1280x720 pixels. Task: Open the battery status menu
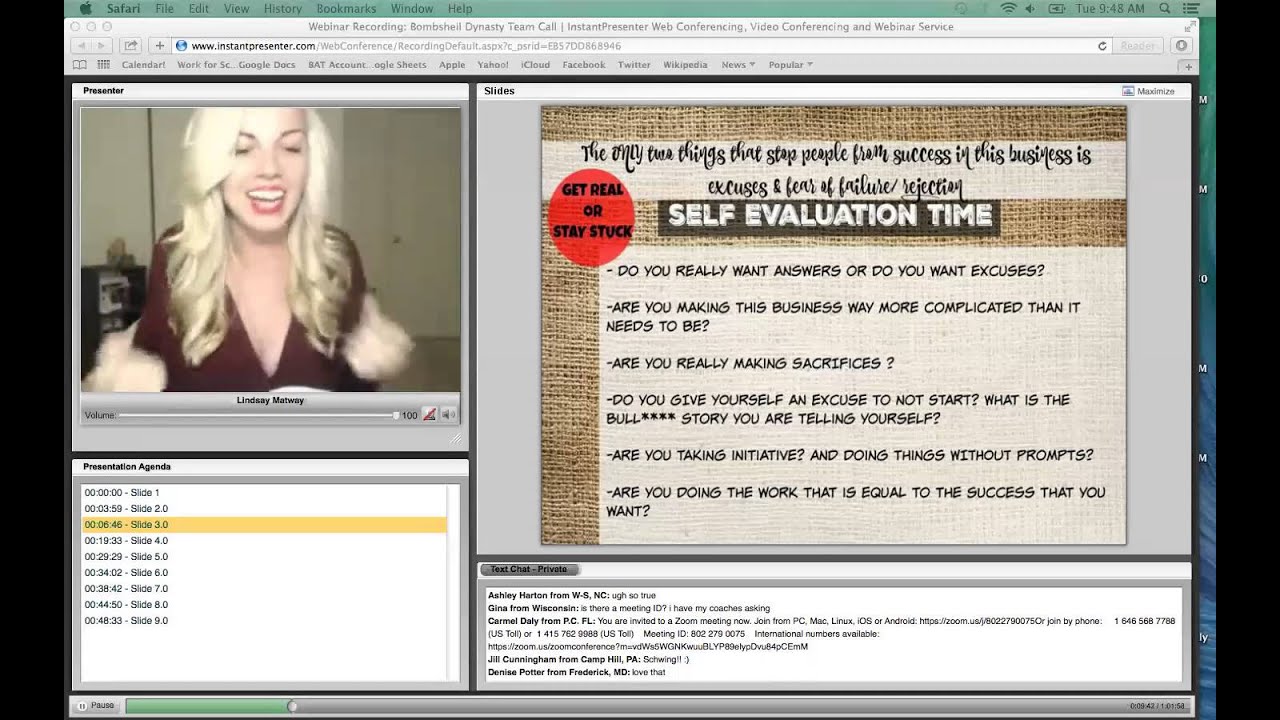click(1057, 9)
